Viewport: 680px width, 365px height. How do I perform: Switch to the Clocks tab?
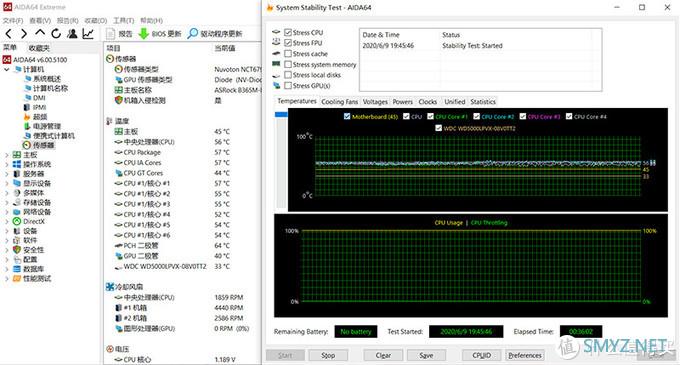click(428, 102)
